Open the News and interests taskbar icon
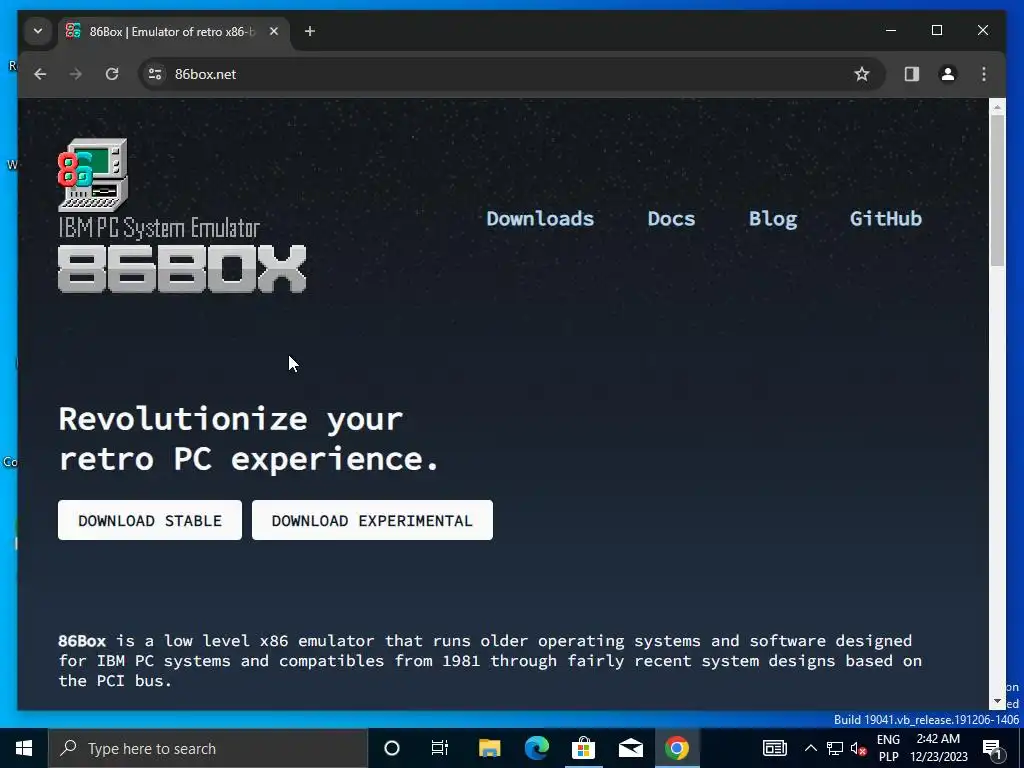The height and width of the screenshot is (768, 1024). click(775, 748)
